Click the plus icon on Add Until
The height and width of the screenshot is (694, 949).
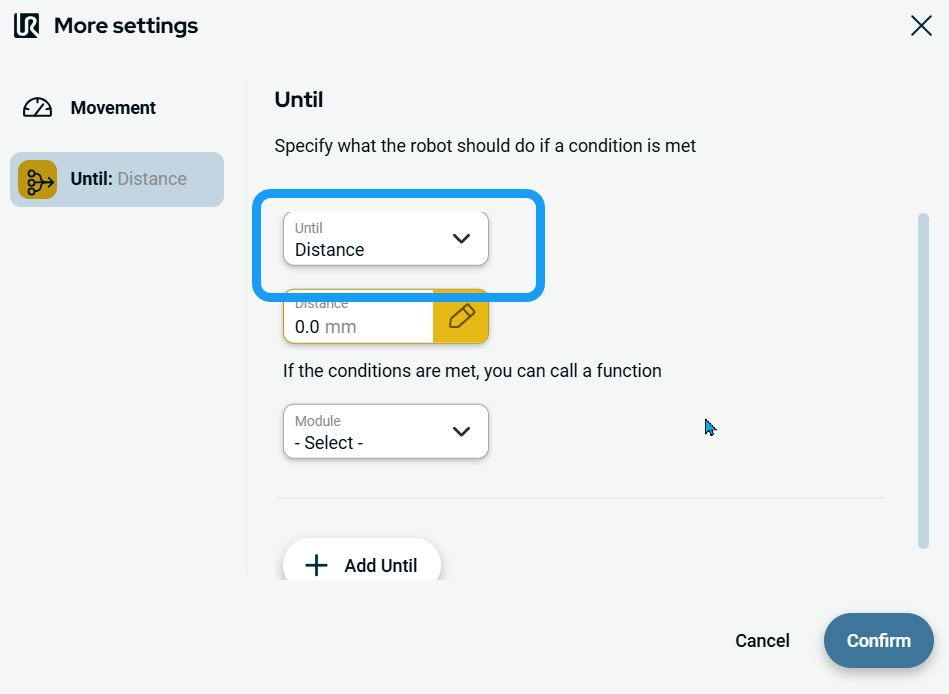(316, 565)
